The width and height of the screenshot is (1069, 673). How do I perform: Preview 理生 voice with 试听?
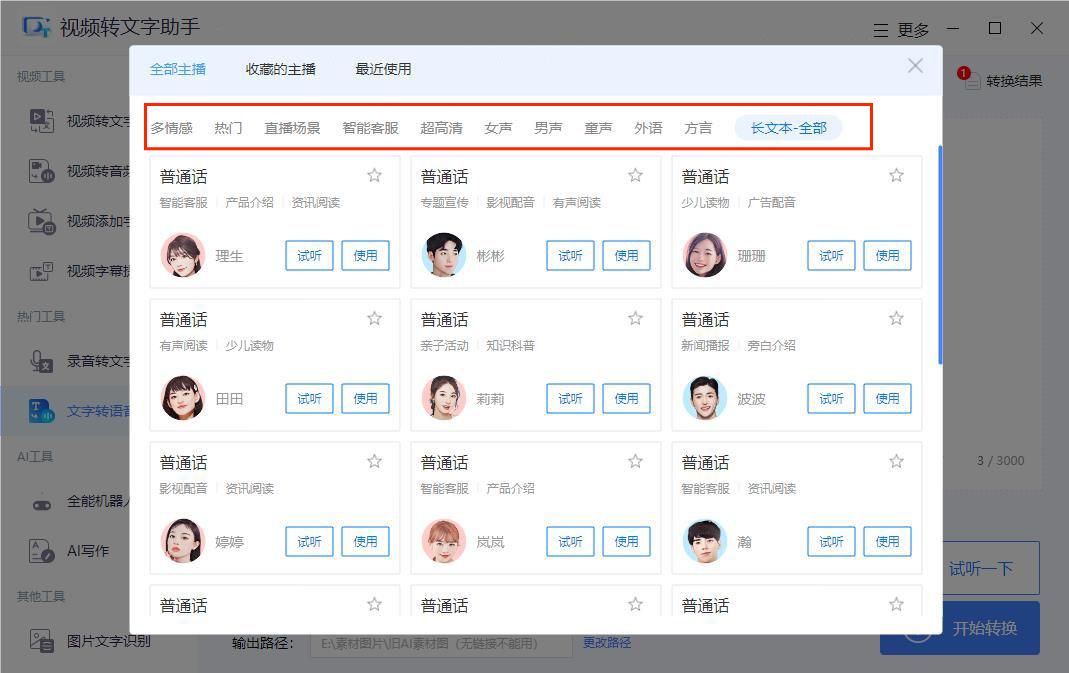pyautogui.click(x=310, y=255)
